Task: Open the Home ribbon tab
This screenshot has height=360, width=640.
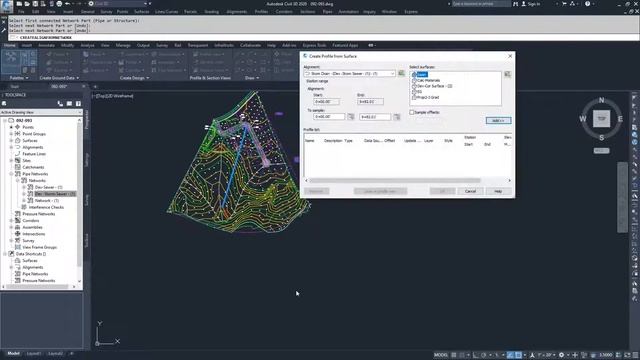Action: coord(10,45)
